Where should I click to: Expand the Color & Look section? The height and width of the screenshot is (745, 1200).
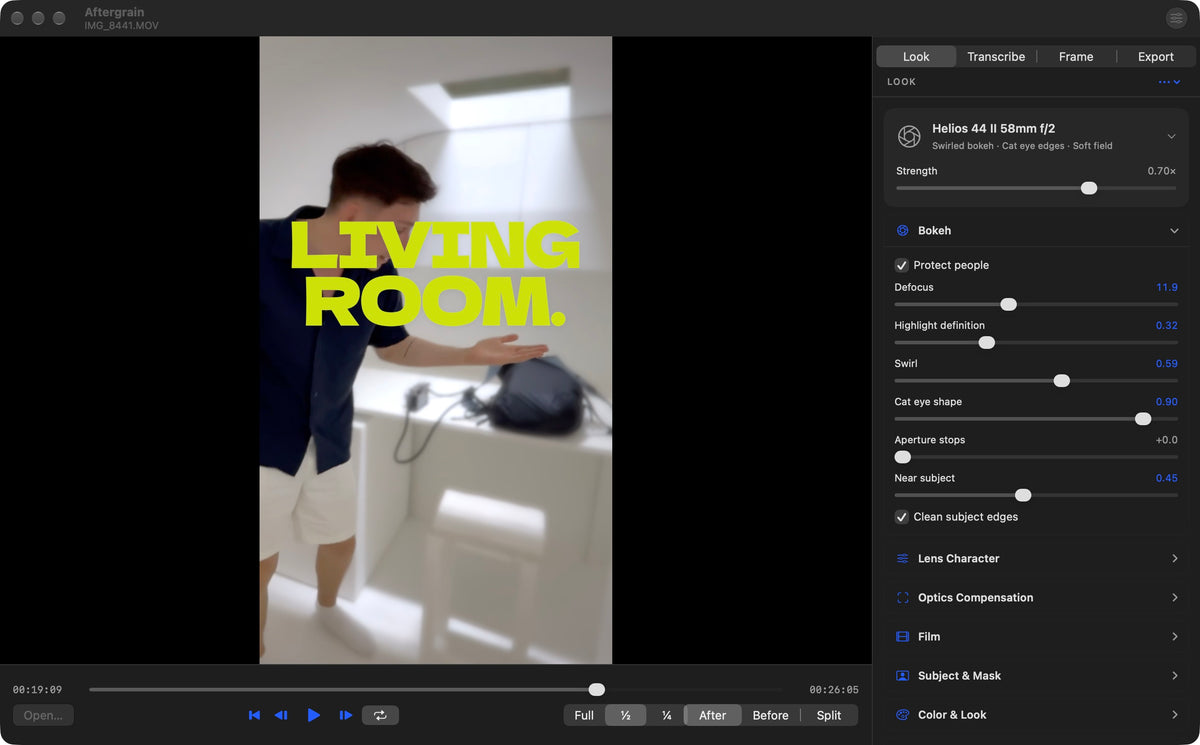click(1174, 715)
